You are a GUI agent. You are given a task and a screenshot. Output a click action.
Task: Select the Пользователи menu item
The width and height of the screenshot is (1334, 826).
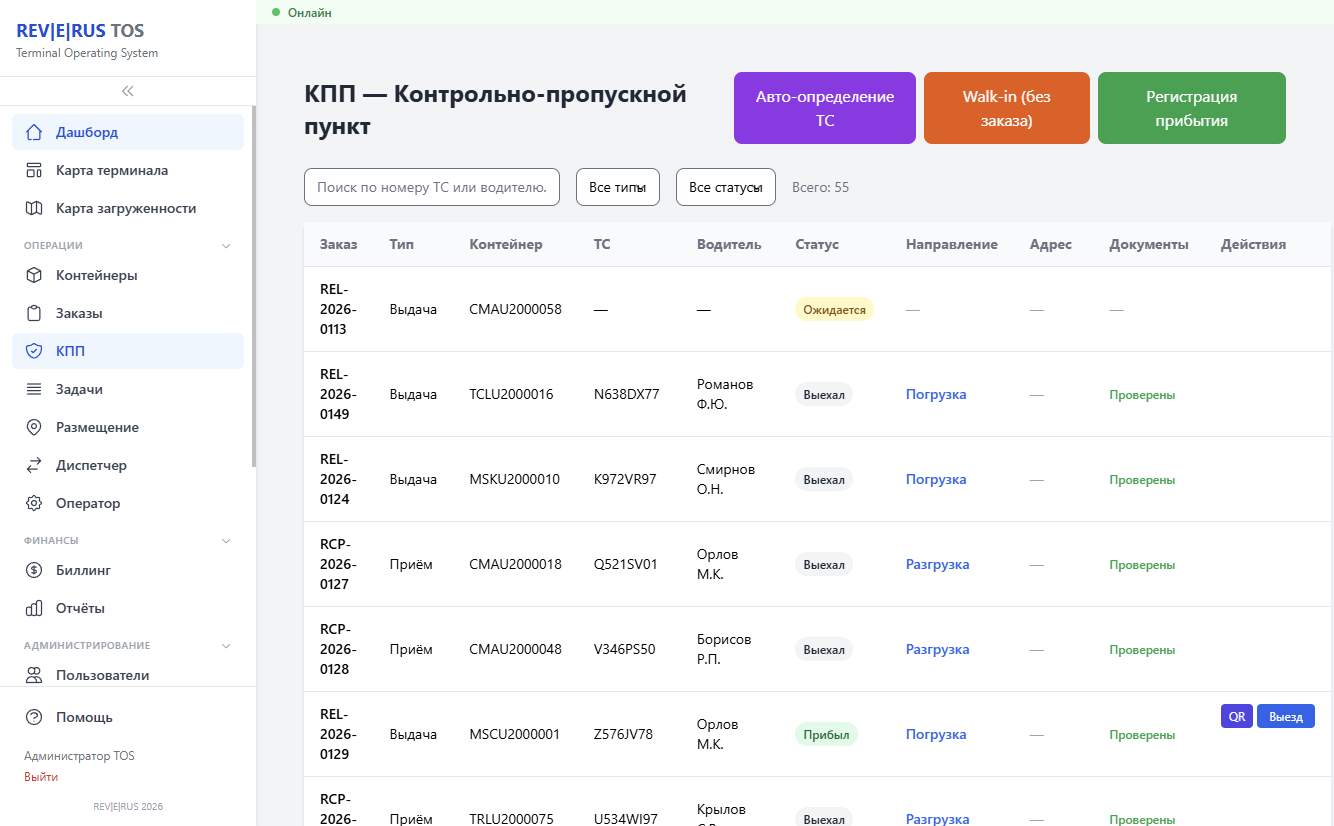(100, 674)
